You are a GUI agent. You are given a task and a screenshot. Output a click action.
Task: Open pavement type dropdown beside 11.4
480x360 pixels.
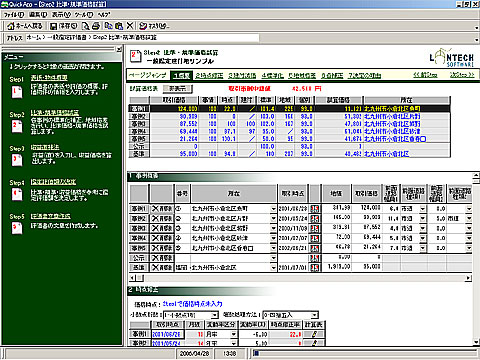pyautogui.click(x=423, y=219)
